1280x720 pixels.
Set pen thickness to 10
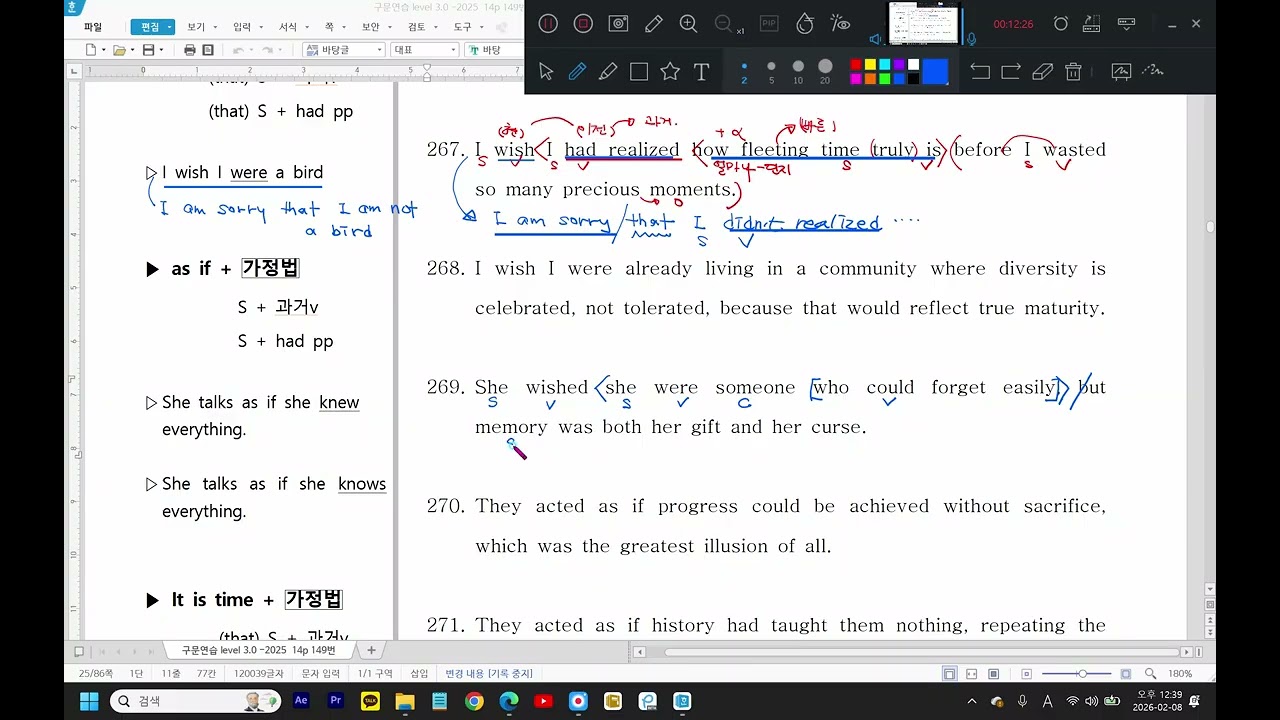pos(798,71)
